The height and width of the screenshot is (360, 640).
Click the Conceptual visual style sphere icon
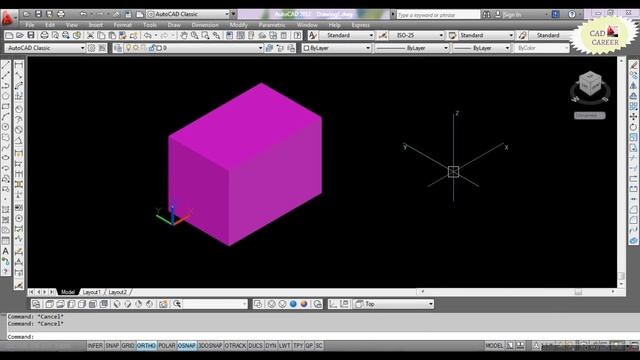tap(304, 304)
